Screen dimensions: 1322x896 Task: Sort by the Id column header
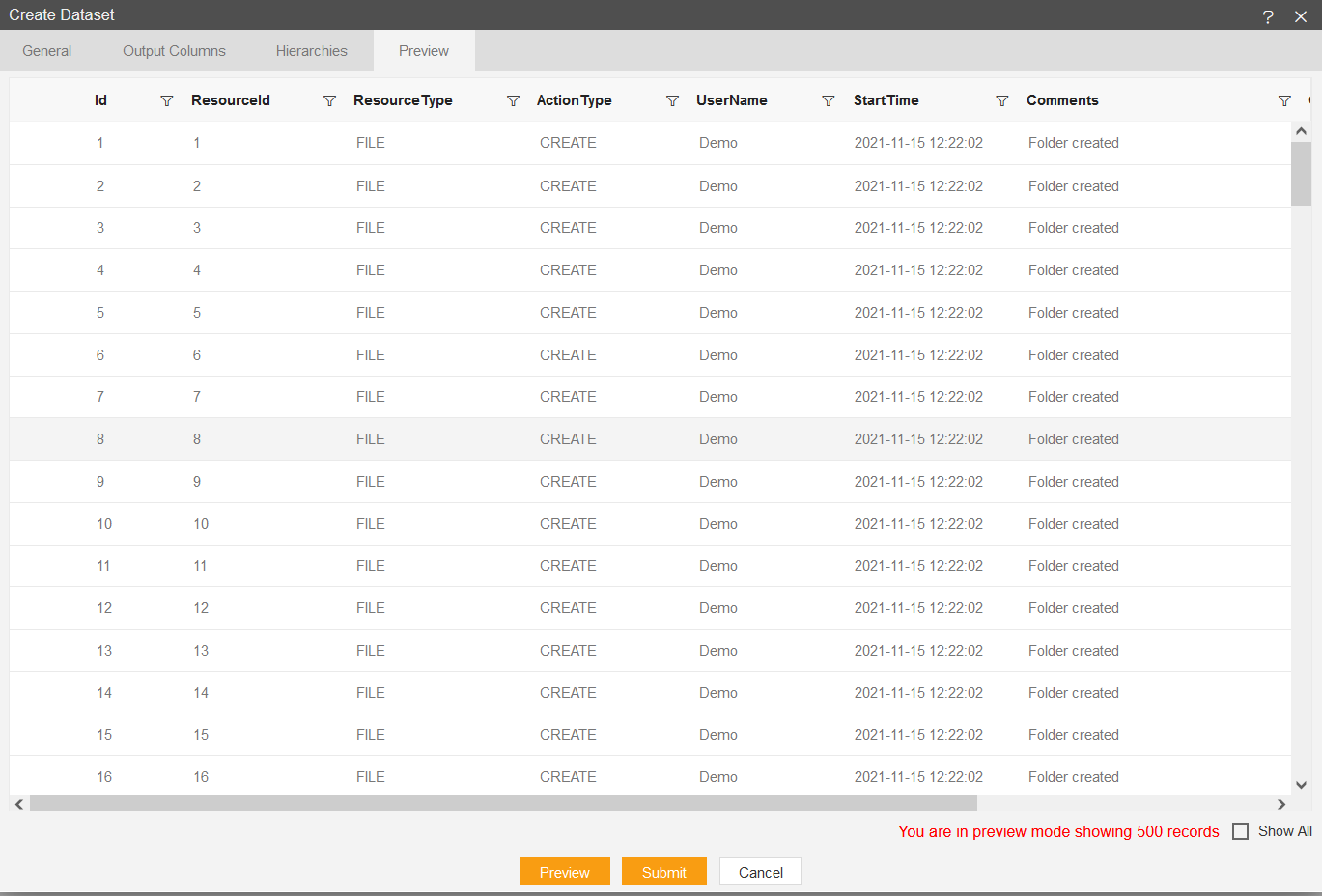[100, 100]
